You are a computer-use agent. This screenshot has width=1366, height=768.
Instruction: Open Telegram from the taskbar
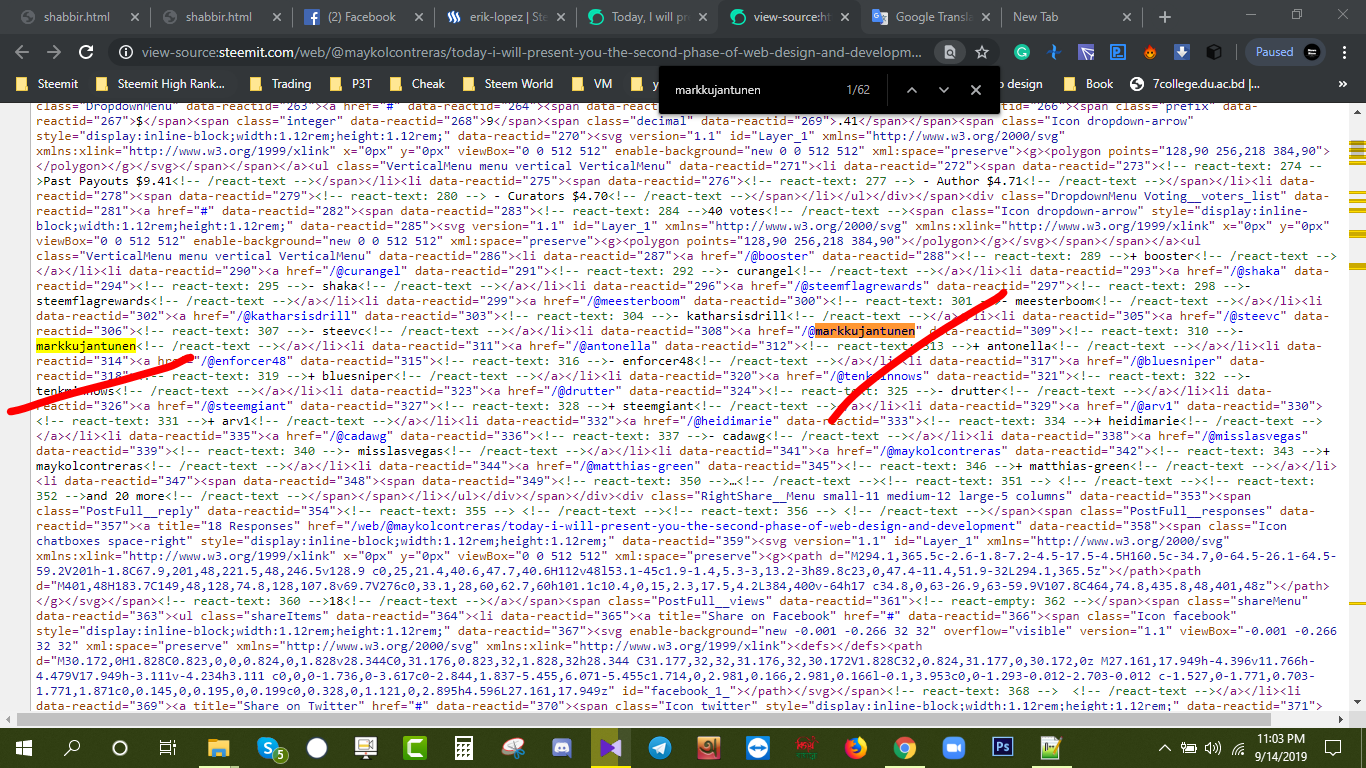659,748
